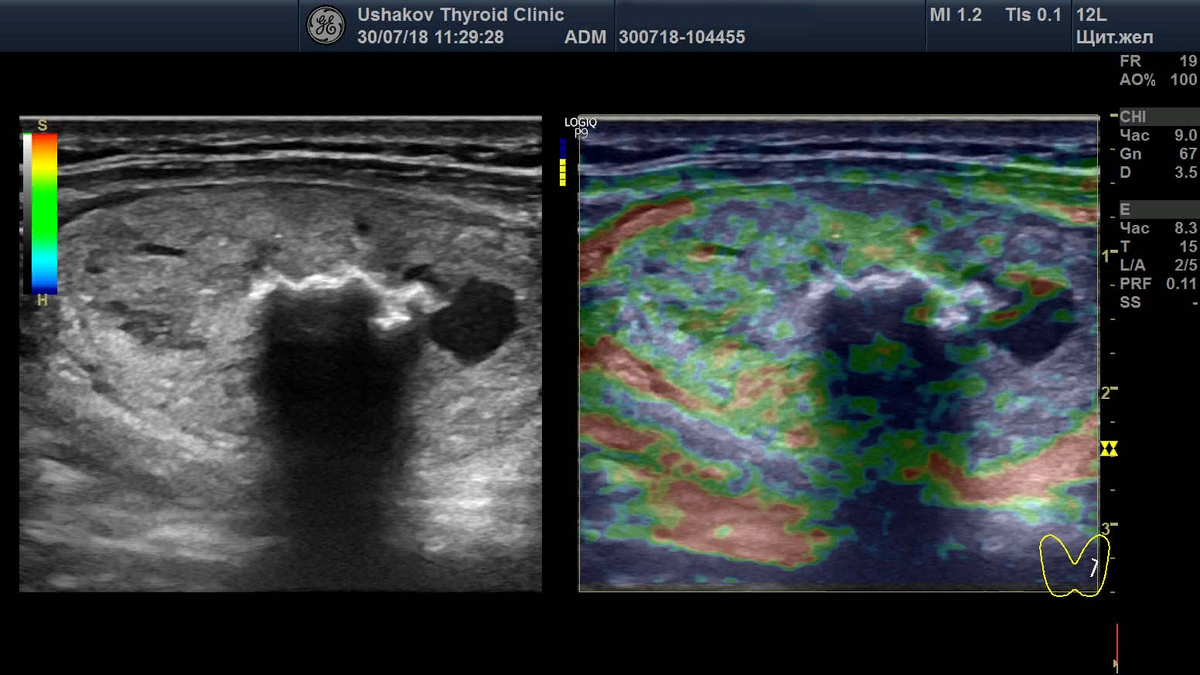Click the date 30/07/18 11:29:28
Image resolution: width=1200 pixels, height=675 pixels.
[x=430, y=38]
